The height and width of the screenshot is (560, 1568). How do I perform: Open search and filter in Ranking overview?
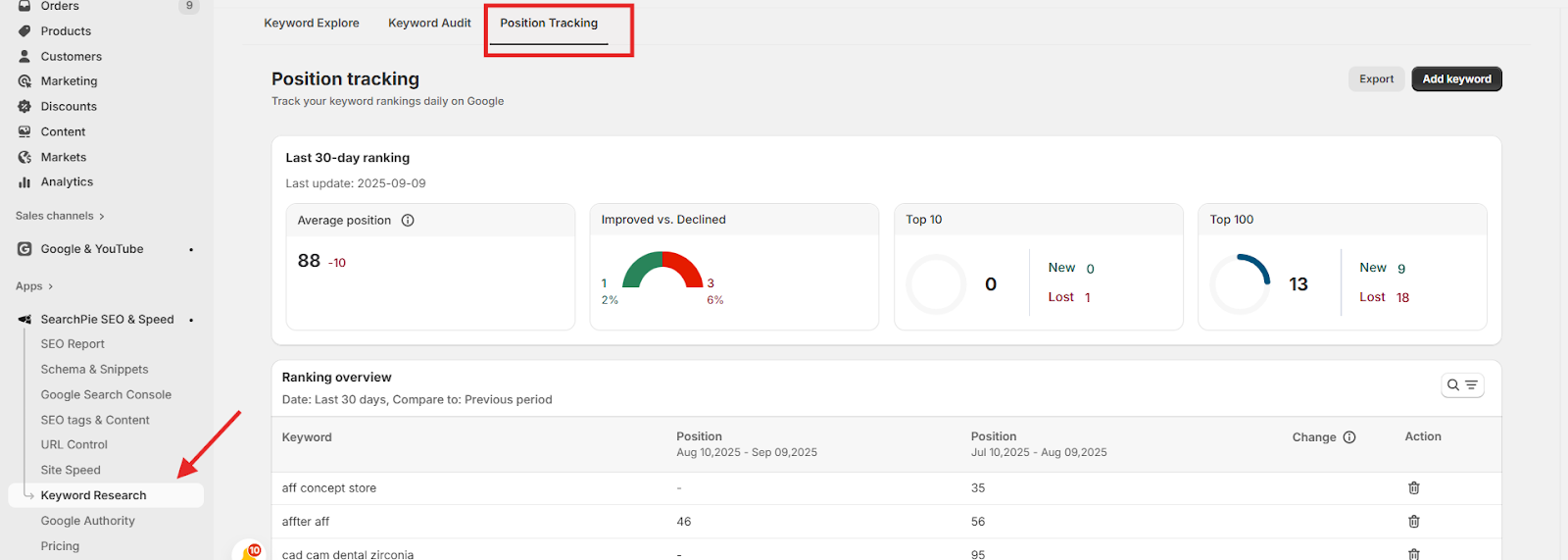pos(1462,385)
